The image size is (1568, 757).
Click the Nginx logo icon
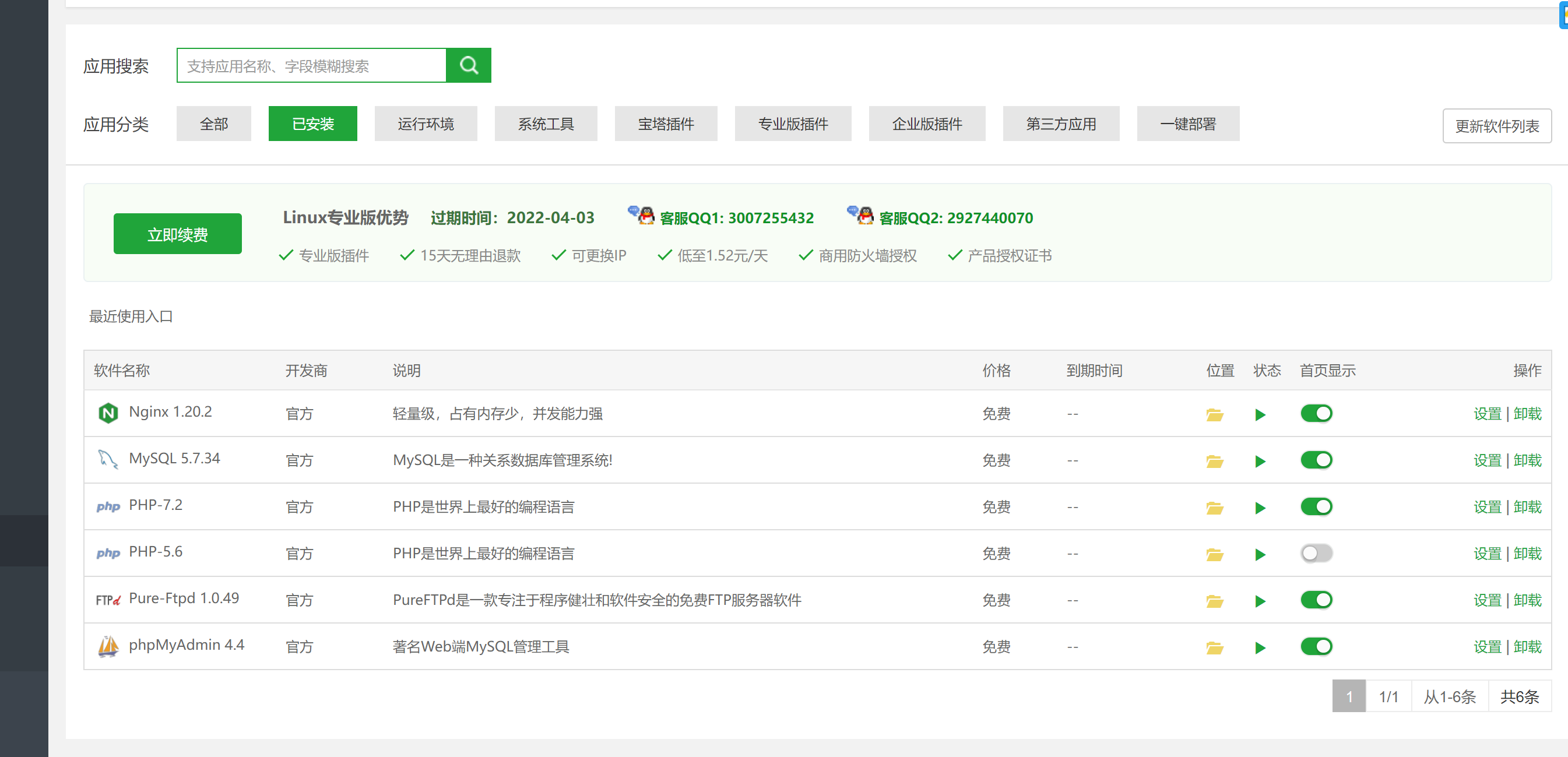108,413
